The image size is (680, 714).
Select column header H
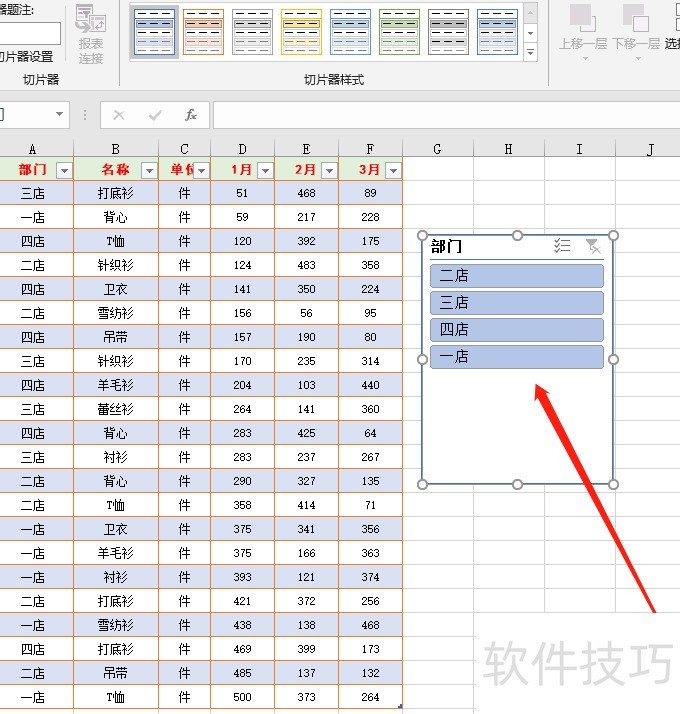click(508, 149)
